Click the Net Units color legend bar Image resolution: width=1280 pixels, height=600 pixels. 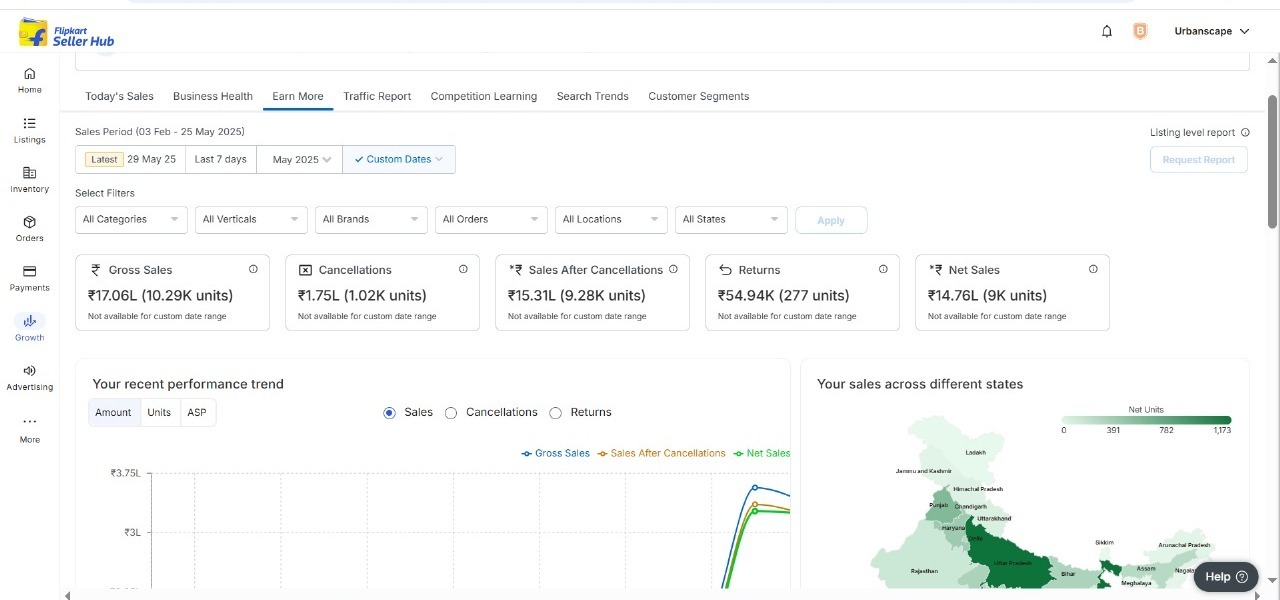pos(1146,420)
